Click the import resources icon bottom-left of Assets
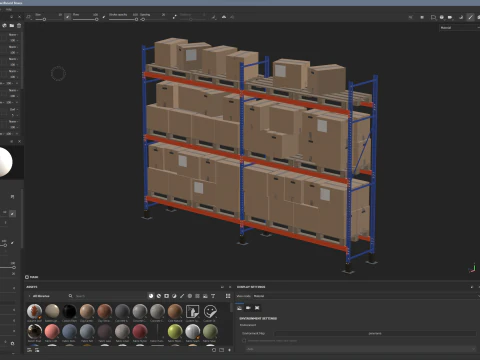Viewport: 480px width, 360px height. pos(29,350)
